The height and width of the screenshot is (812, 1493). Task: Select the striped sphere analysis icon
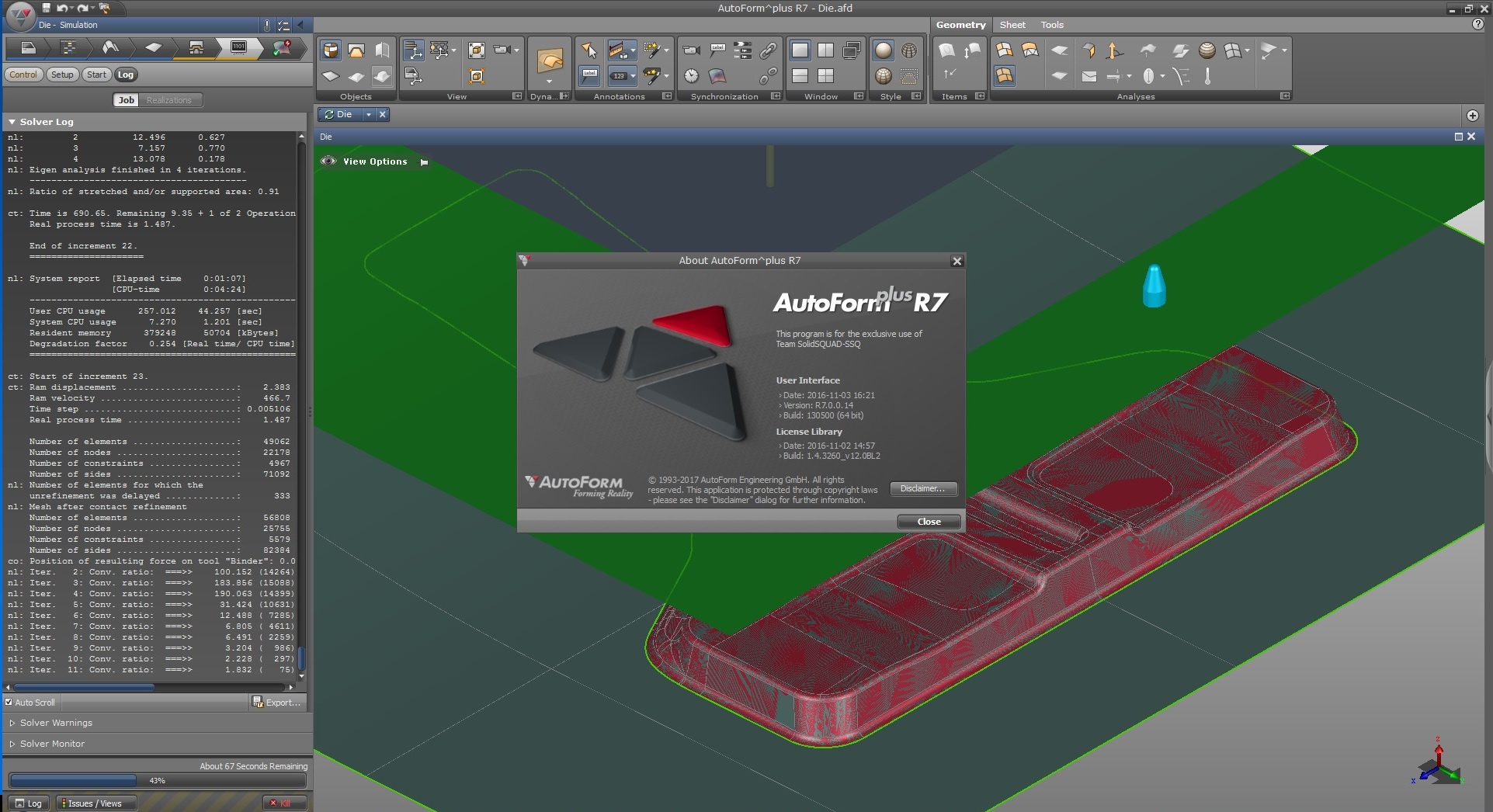(1207, 50)
